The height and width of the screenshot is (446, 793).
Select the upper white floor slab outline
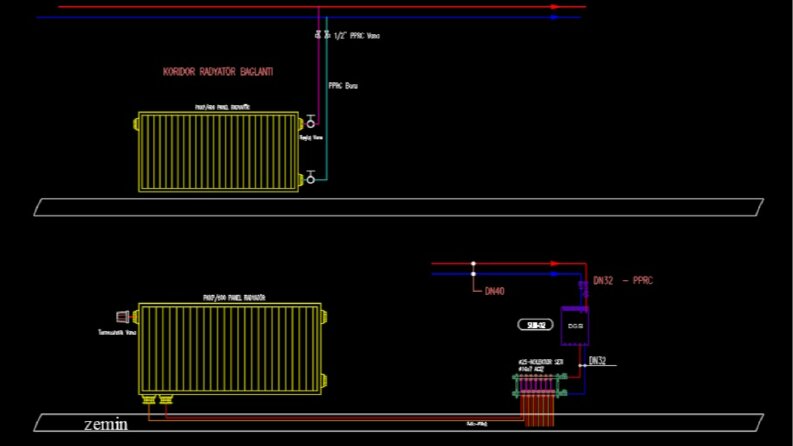click(399, 207)
